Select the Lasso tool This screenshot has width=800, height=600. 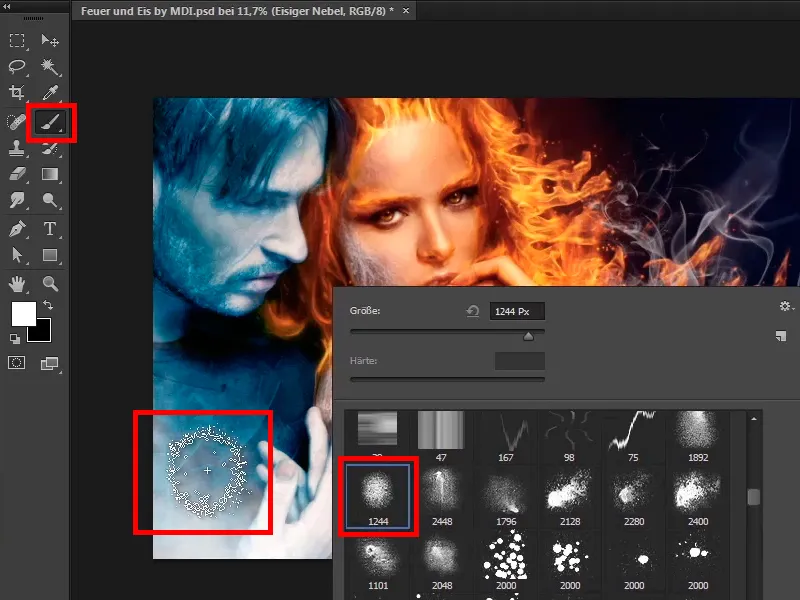coord(17,66)
